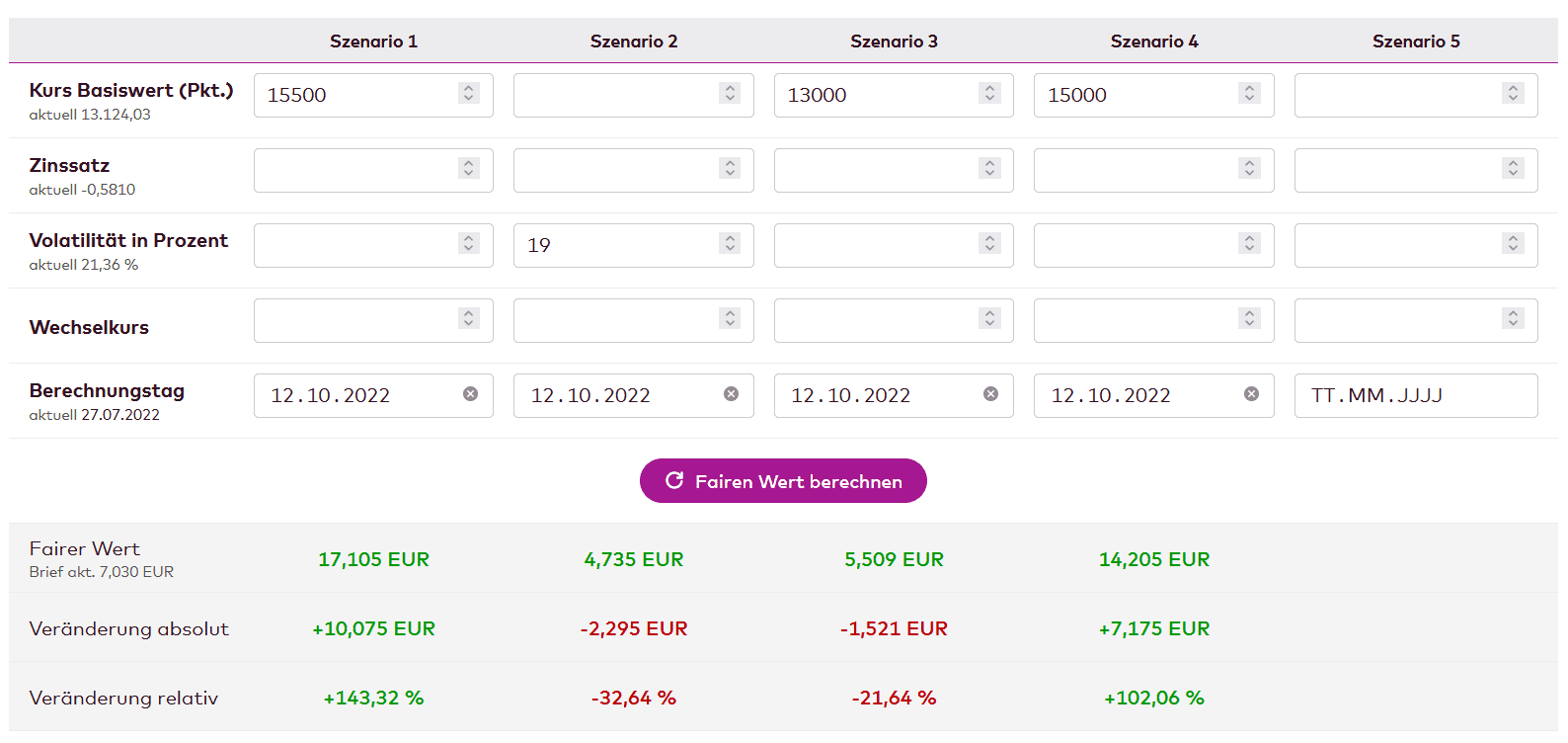Focus the Szenario 2 Kurs Basiswert field
1568x743 pixels.
coord(614,95)
